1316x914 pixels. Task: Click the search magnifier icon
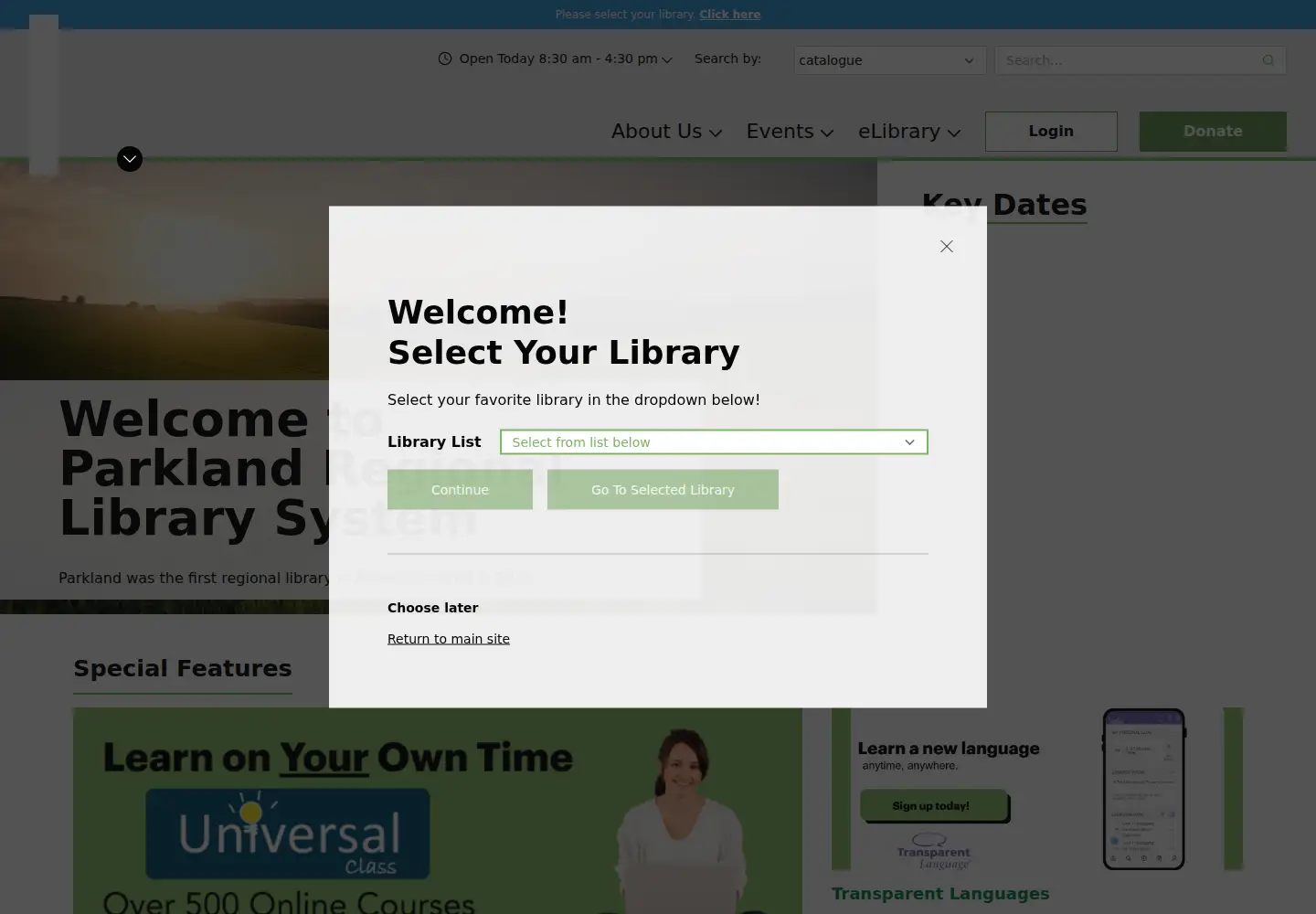(x=1268, y=60)
